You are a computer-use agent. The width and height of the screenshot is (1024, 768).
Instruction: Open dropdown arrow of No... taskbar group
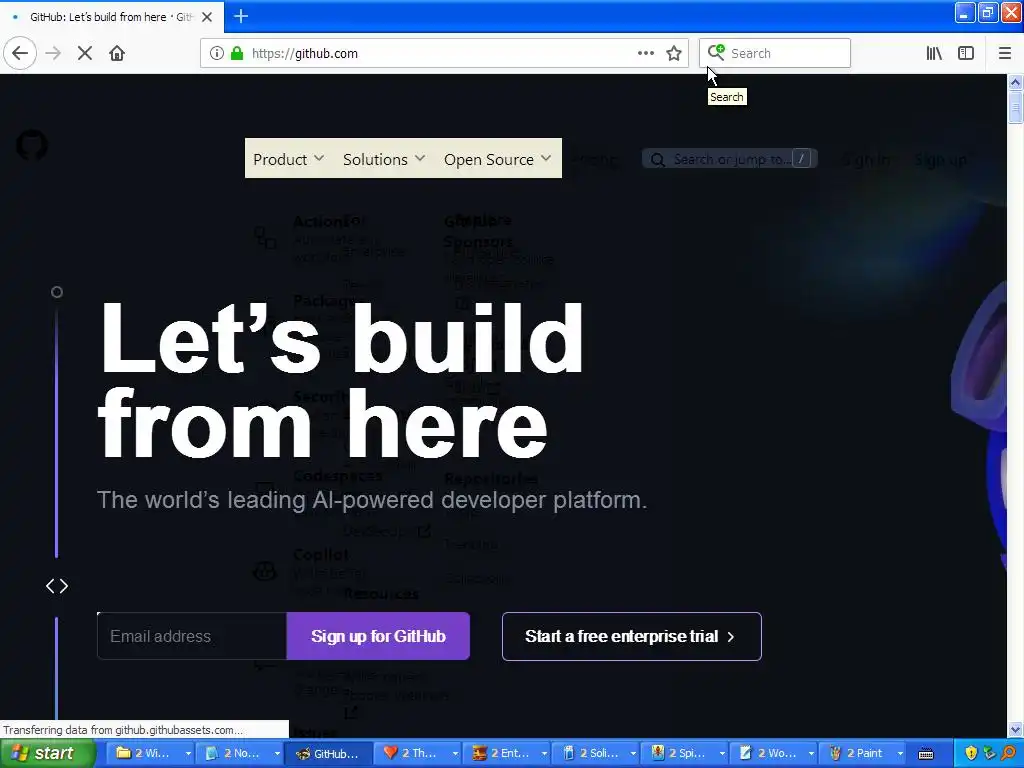(x=277, y=754)
